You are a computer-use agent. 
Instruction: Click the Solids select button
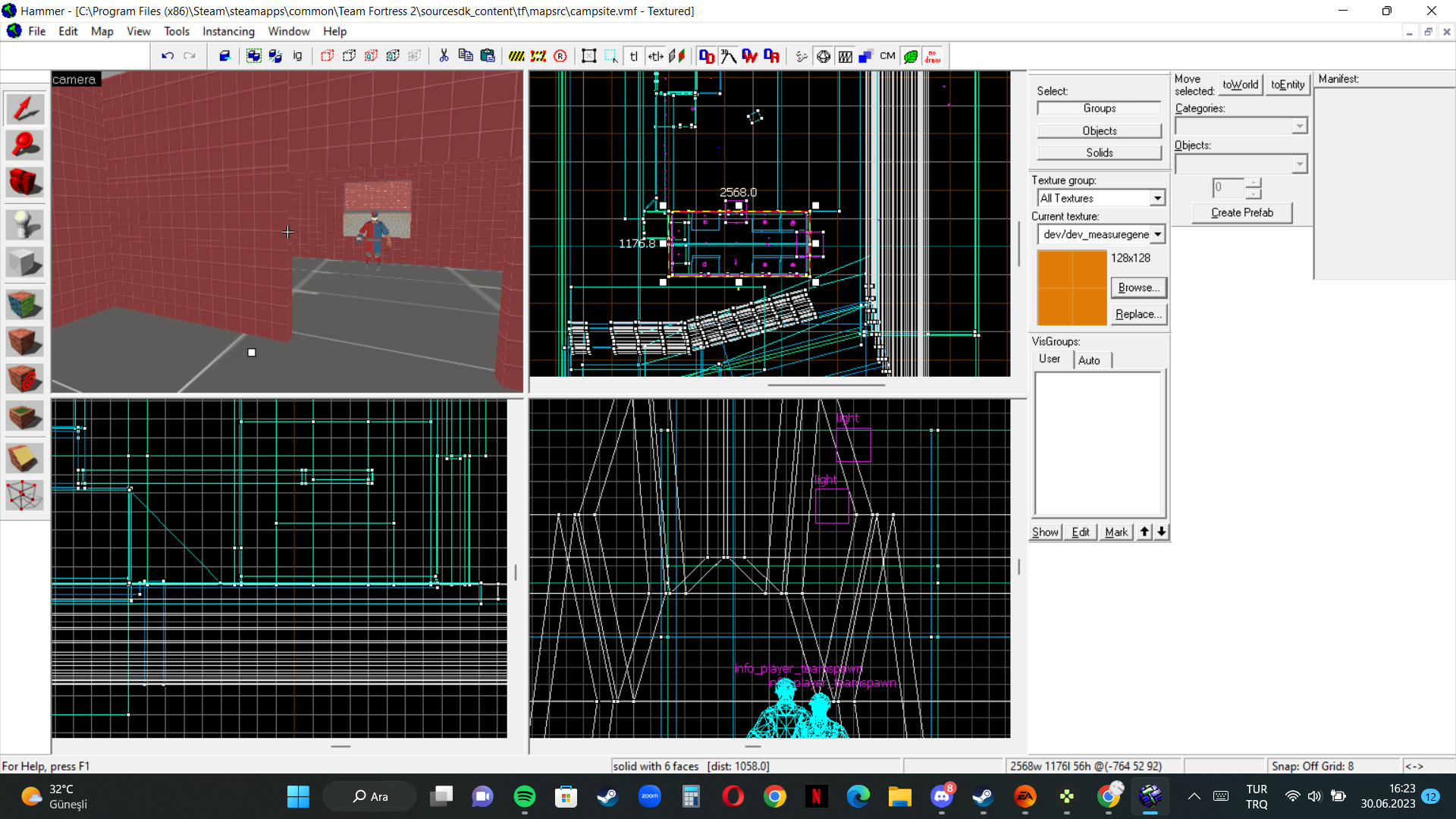1099,152
